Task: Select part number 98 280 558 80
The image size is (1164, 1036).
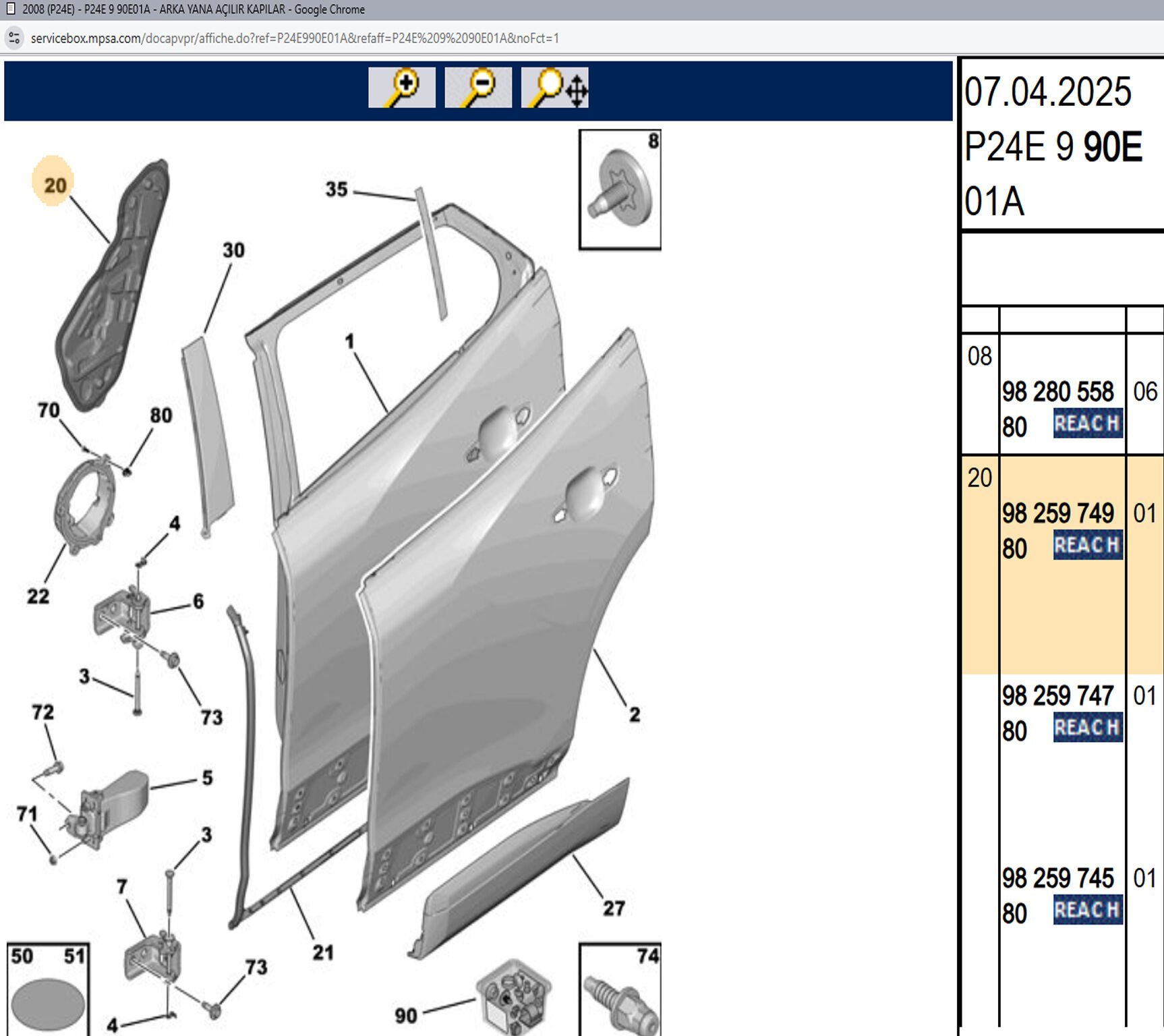Action: (1057, 392)
